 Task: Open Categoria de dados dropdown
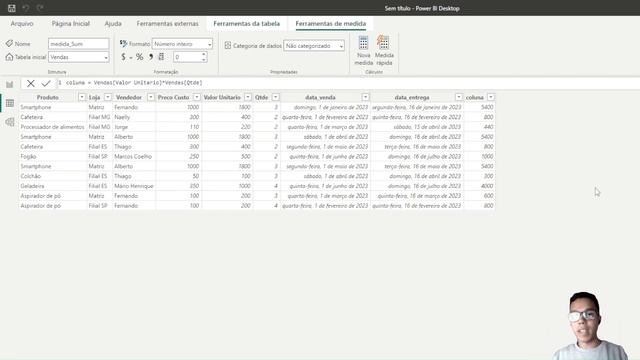[x=314, y=46]
